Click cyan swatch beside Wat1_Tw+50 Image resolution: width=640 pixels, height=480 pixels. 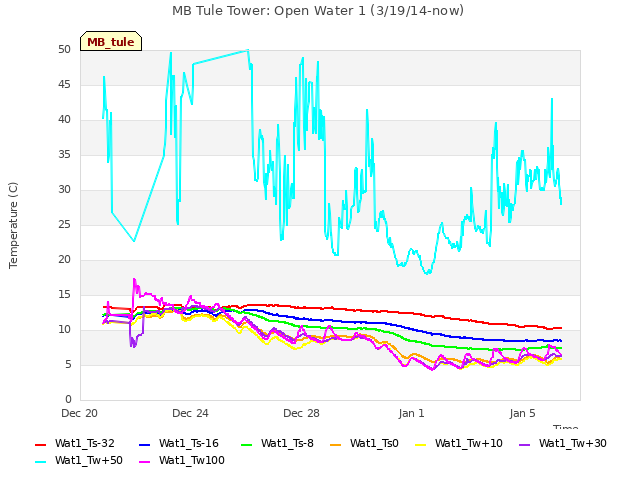point(41,462)
